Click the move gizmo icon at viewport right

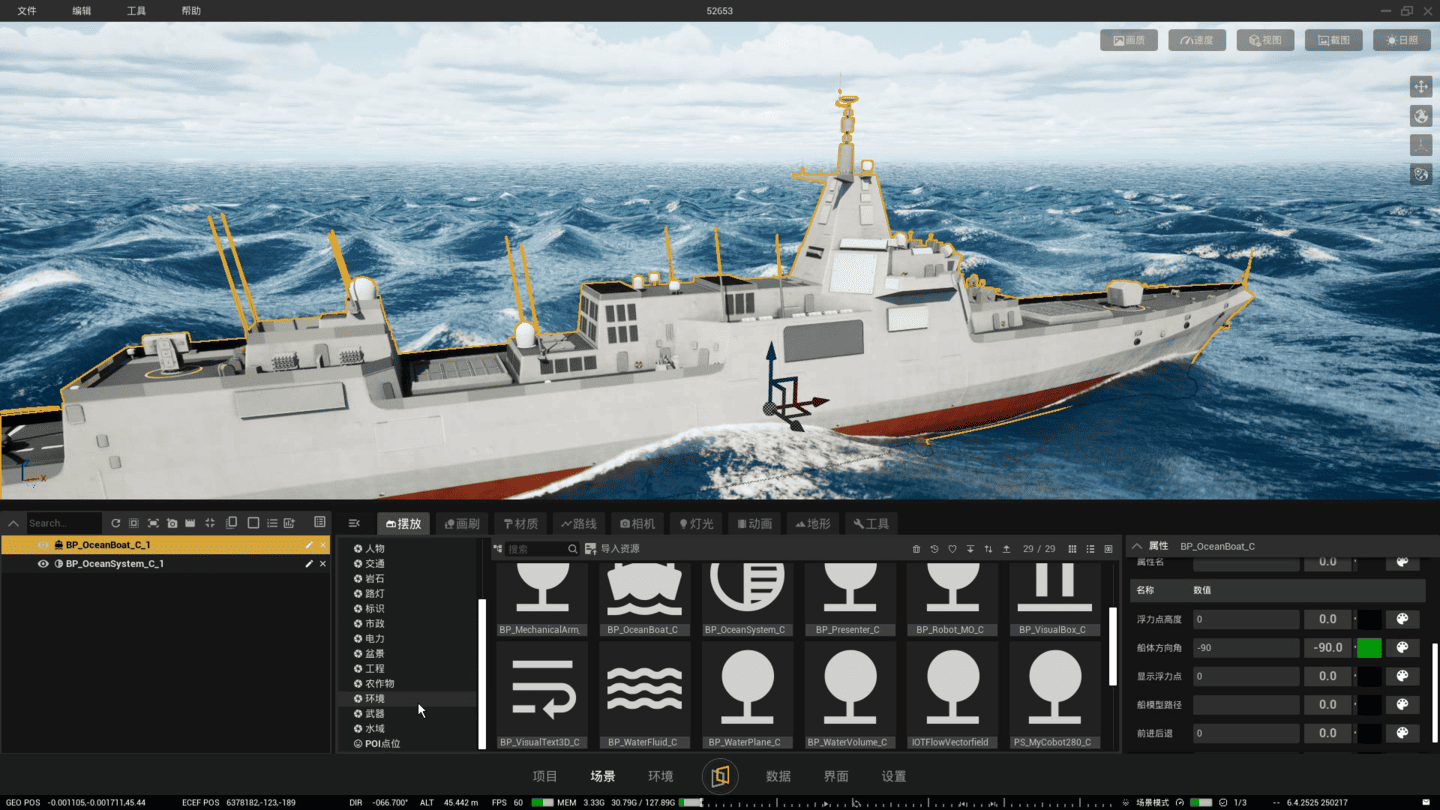click(1420, 87)
